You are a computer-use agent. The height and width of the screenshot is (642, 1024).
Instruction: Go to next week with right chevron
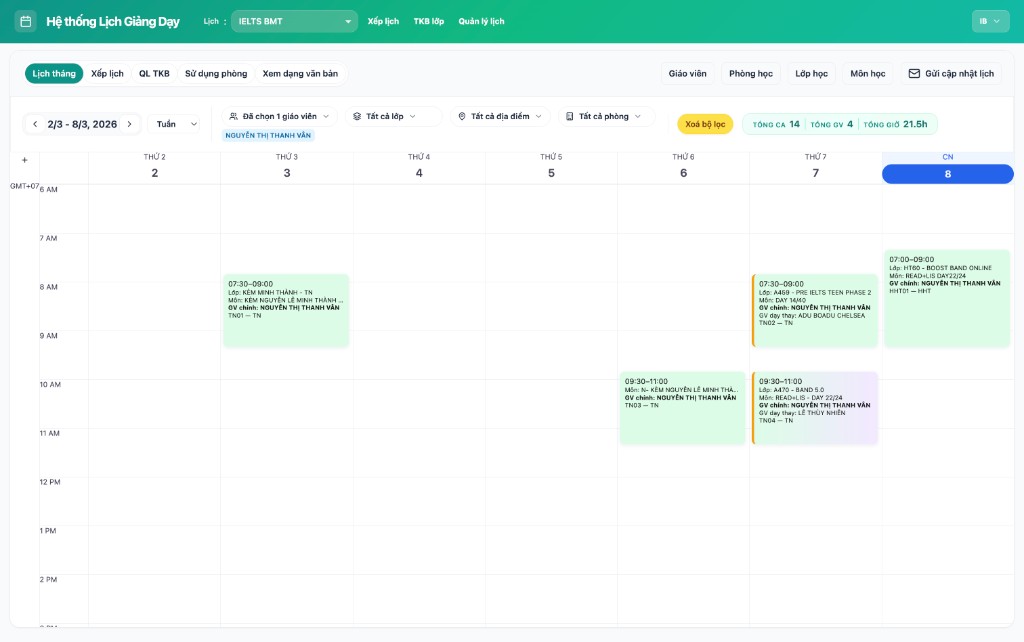pyautogui.click(x=129, y=124)
